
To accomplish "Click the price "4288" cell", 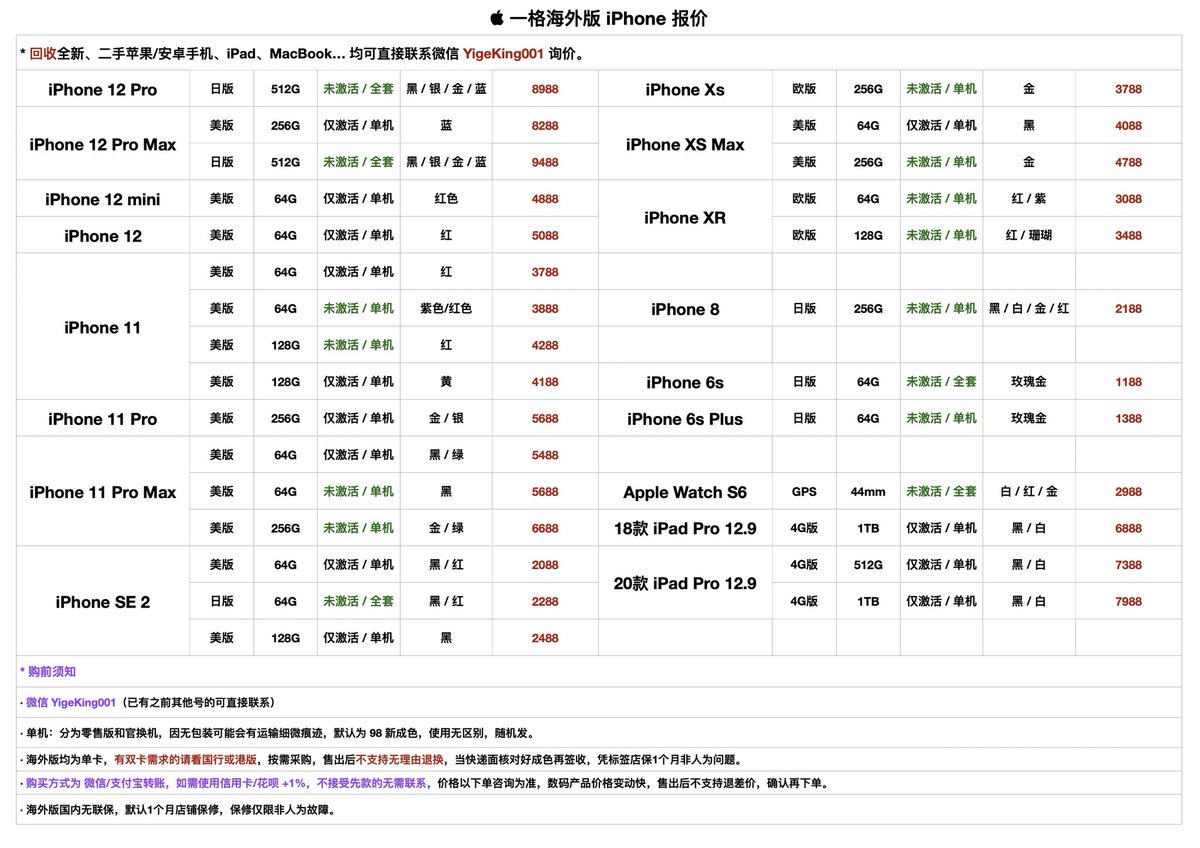I will point(545,345).
